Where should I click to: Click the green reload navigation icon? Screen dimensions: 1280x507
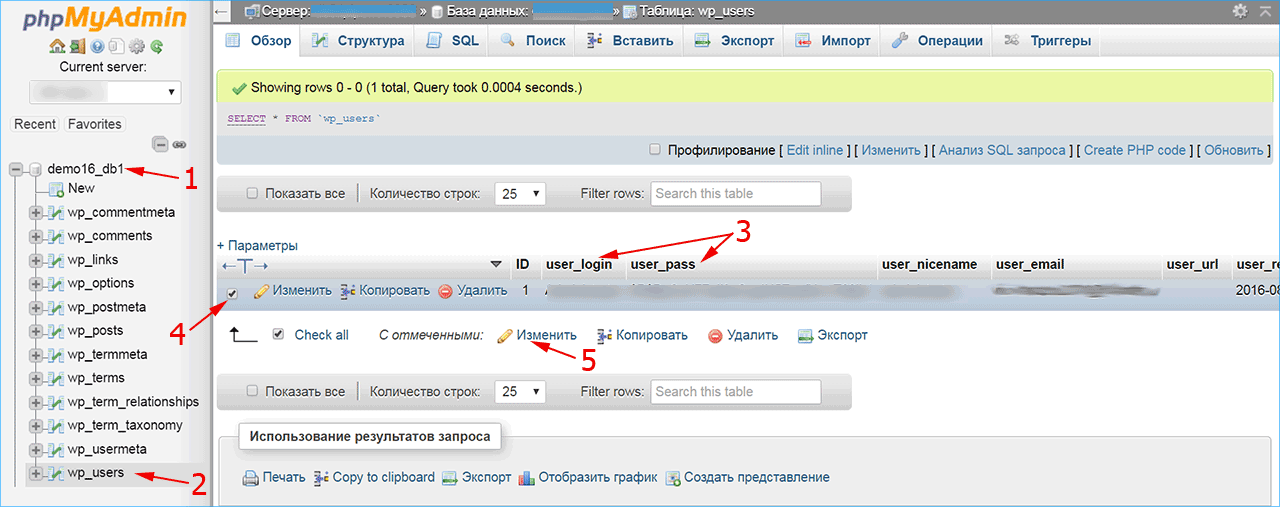click(157, 46)
